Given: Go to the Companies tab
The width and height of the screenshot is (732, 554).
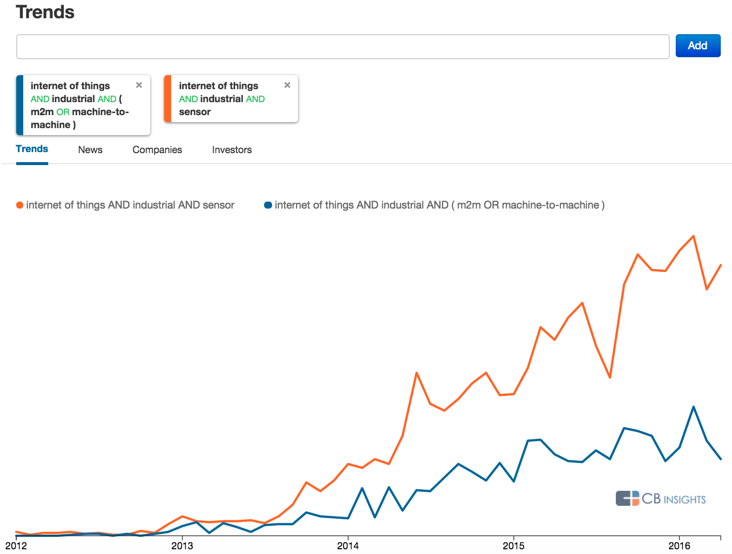Looking at the screenshot, I should pyautogui.click(x=157, y=150).
